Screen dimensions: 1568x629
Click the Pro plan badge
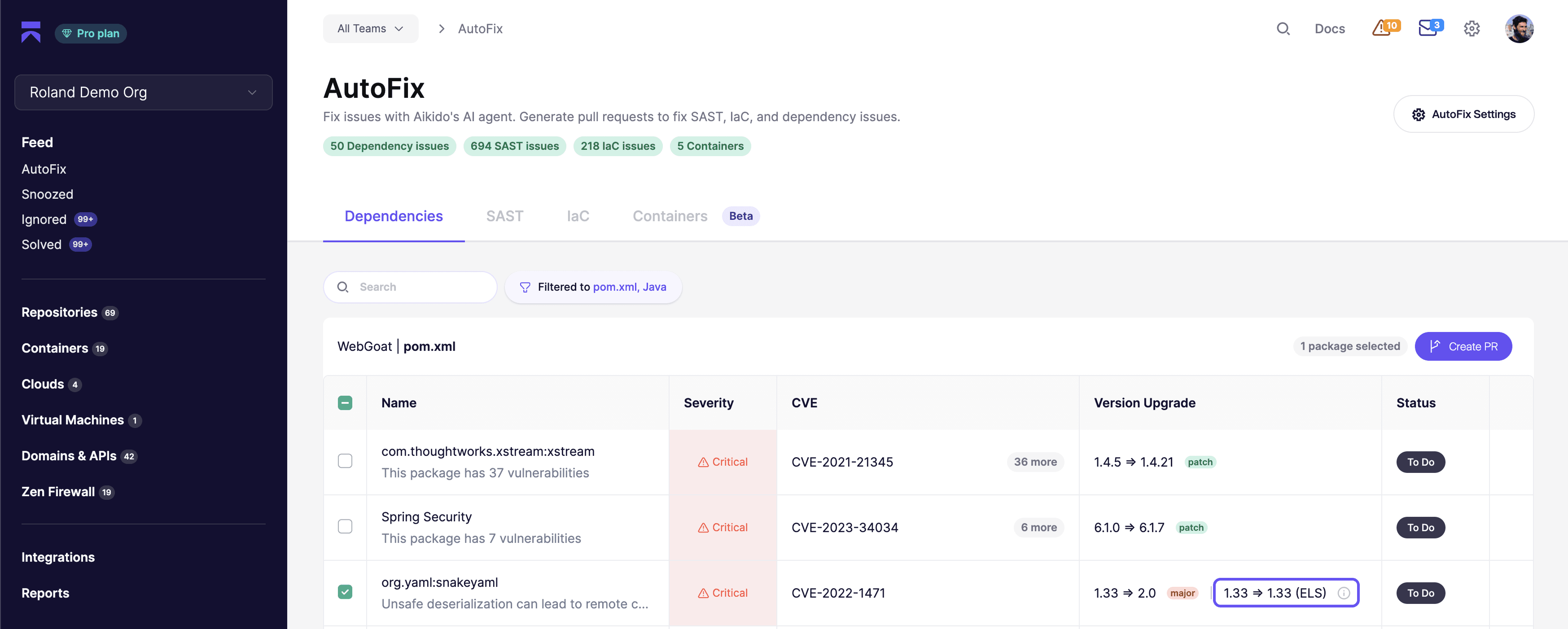(91, 34)
